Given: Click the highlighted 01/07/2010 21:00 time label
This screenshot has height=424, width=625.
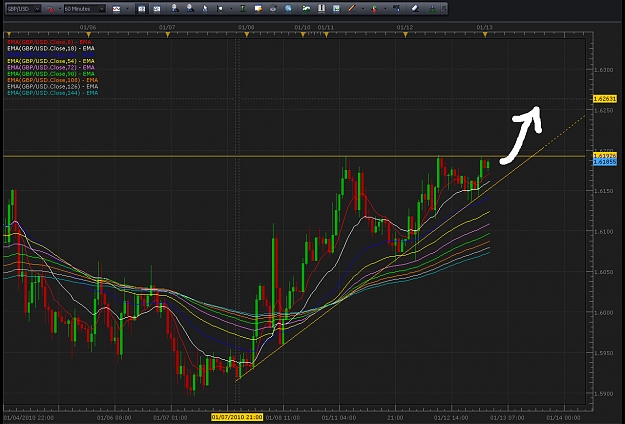Looking at the screenshot, I should pyautogui.click(x=237, y=417).
